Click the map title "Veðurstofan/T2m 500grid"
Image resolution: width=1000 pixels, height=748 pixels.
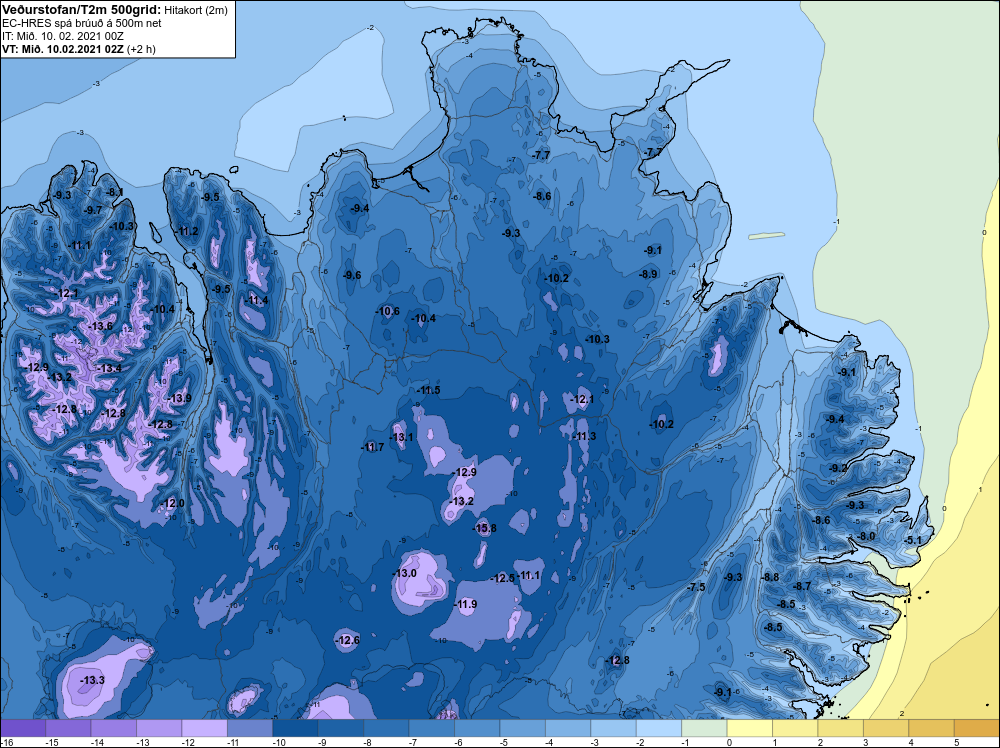[x=81, y=9]
